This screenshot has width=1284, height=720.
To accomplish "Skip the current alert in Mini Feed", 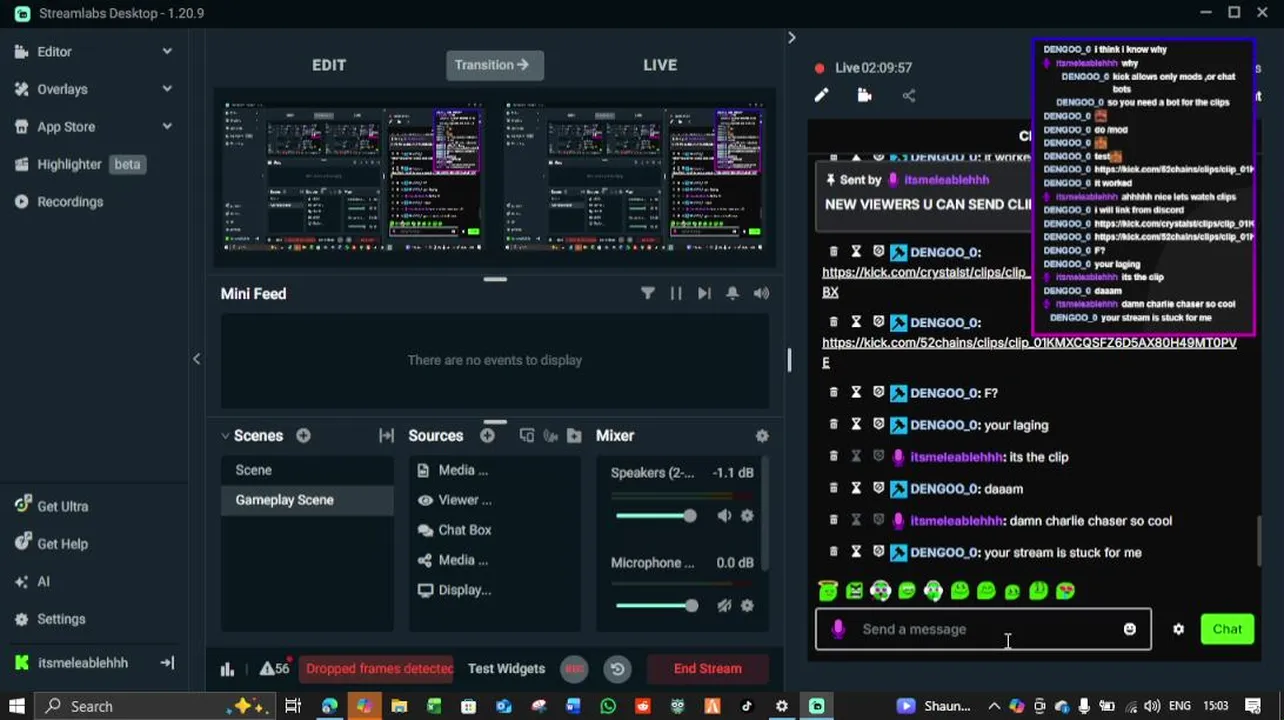I will coord(704,293).
